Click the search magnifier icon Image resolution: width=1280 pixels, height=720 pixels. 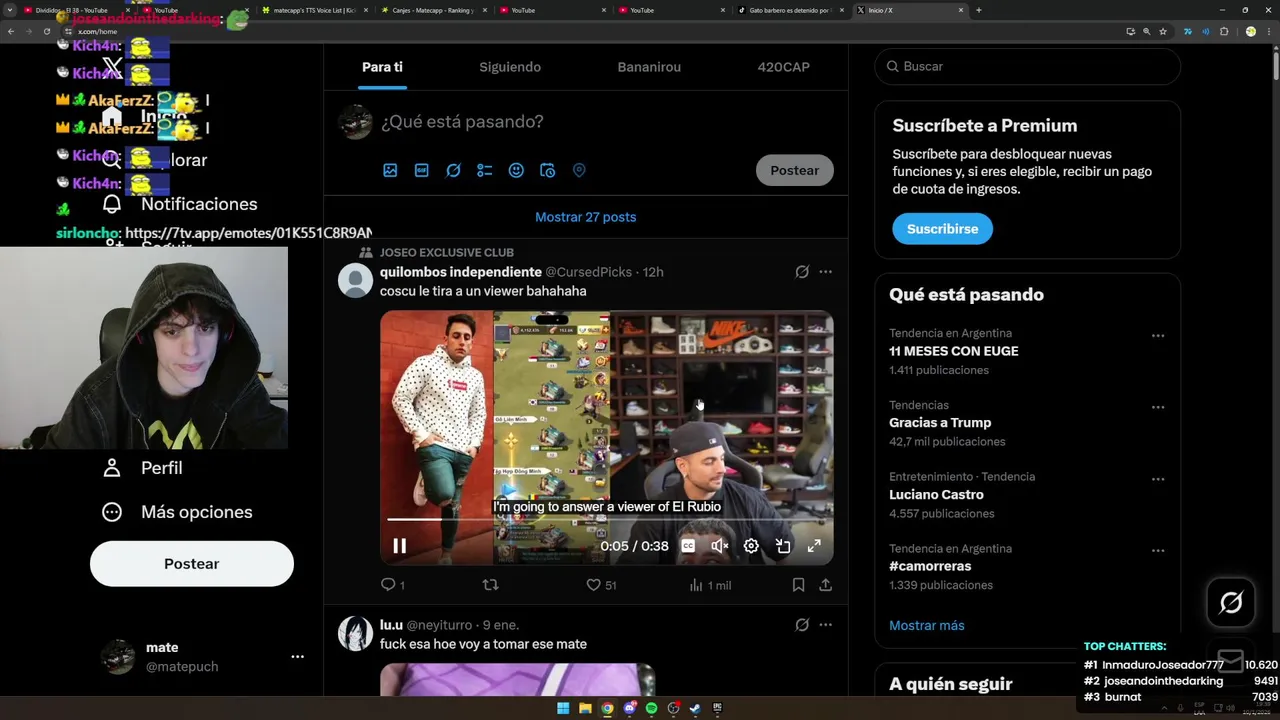(x=893, y=66)
